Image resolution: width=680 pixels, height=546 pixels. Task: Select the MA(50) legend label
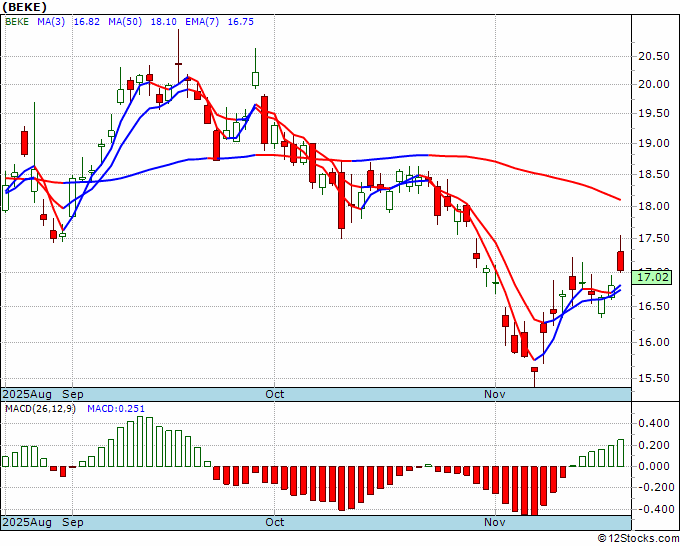pos(125,22)
